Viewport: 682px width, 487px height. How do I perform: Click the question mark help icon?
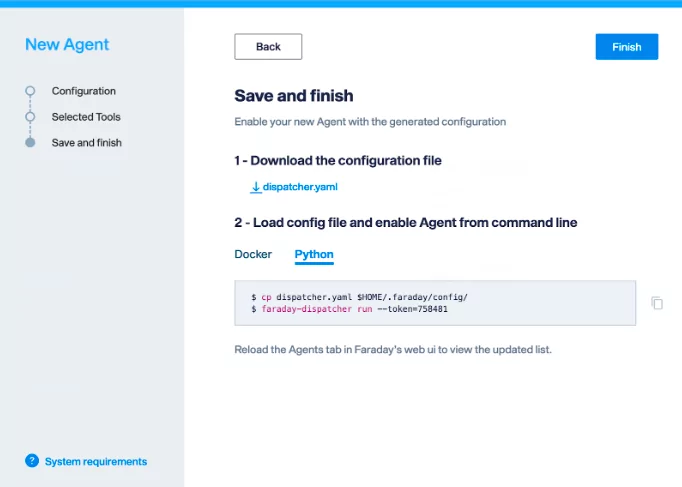click(x=32, y=461)
